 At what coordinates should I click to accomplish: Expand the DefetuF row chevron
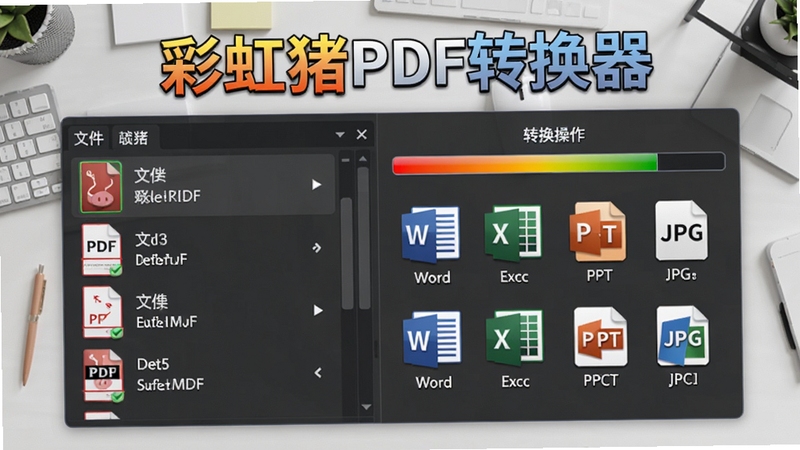coord(316,248)
